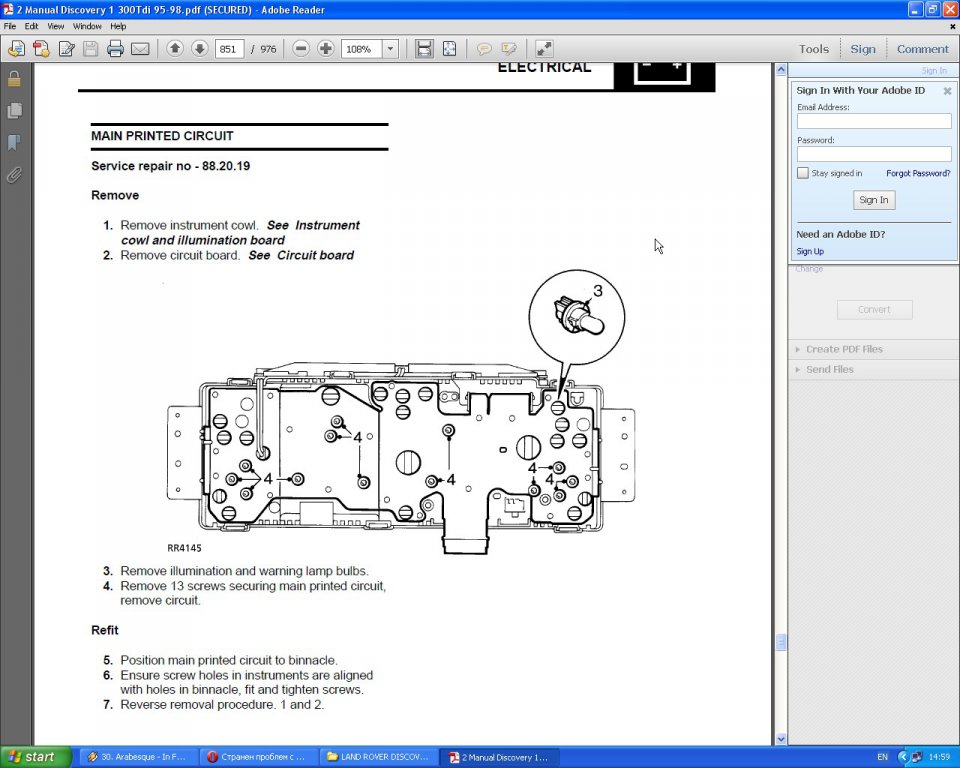The width and height of the screenshot is (960, 768).
Task: Toggle Stay signed in checkbox
Action: (803, 173)
